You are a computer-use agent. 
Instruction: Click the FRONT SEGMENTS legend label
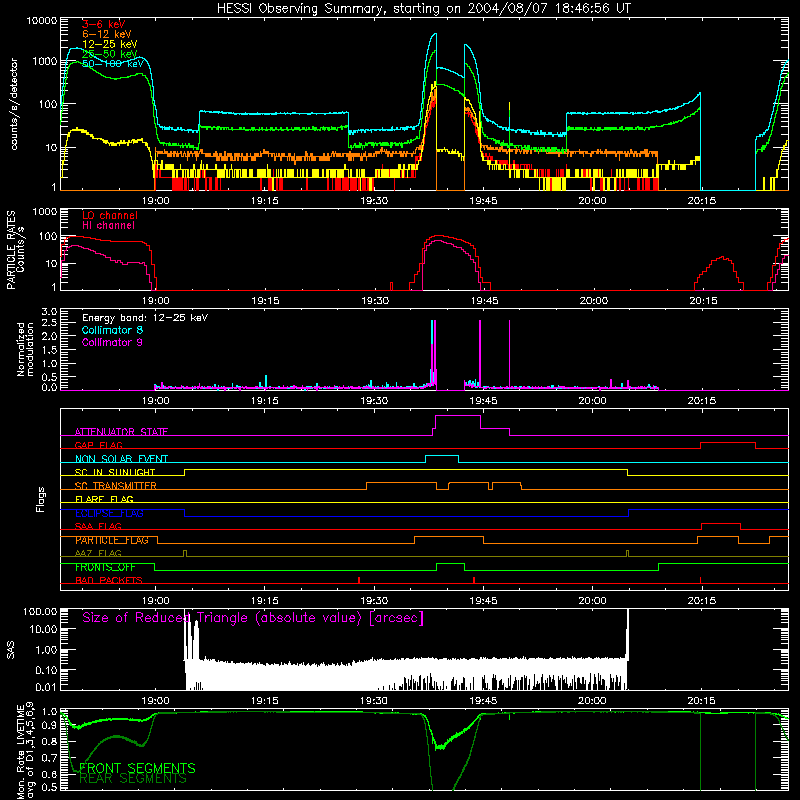tap(137, 768)
